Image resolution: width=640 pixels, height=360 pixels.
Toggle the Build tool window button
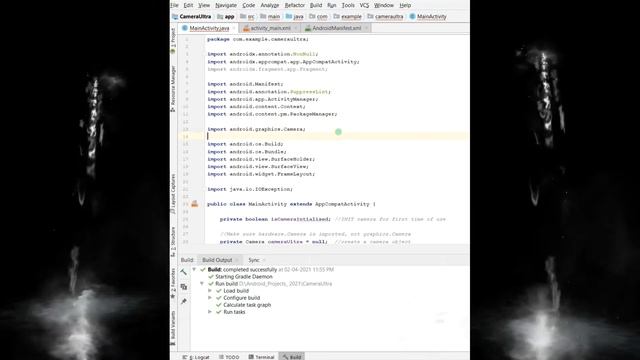tap(291, 357)
